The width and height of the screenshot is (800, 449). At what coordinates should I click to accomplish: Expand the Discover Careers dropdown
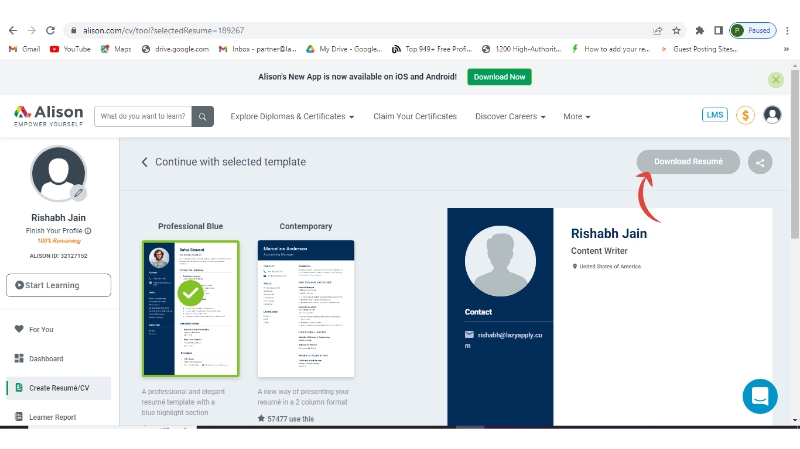(510, 116)
